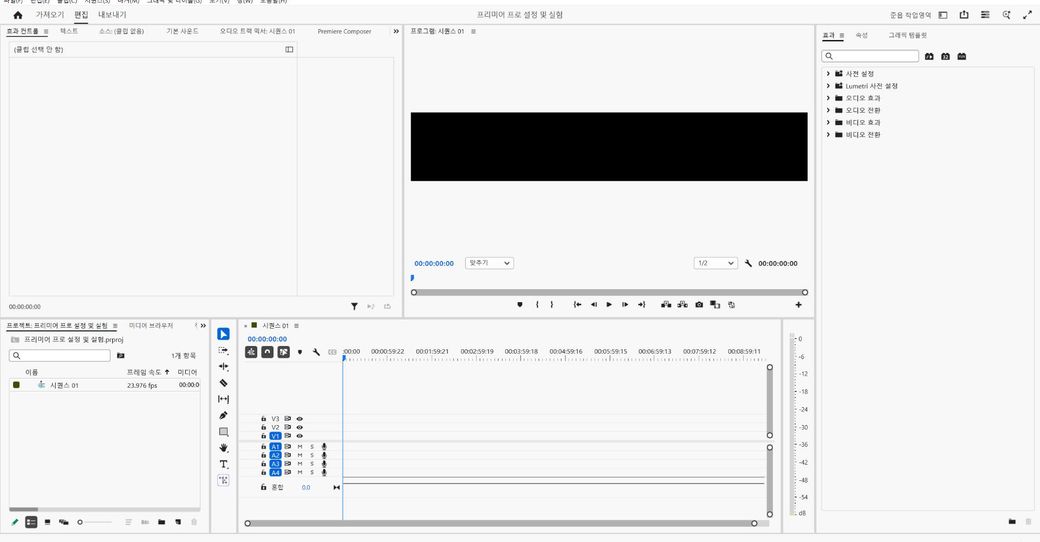Select the Pen tool
Image resolution: width=1040 pixels, height=542 pixels.
click(x=223, y=416)
